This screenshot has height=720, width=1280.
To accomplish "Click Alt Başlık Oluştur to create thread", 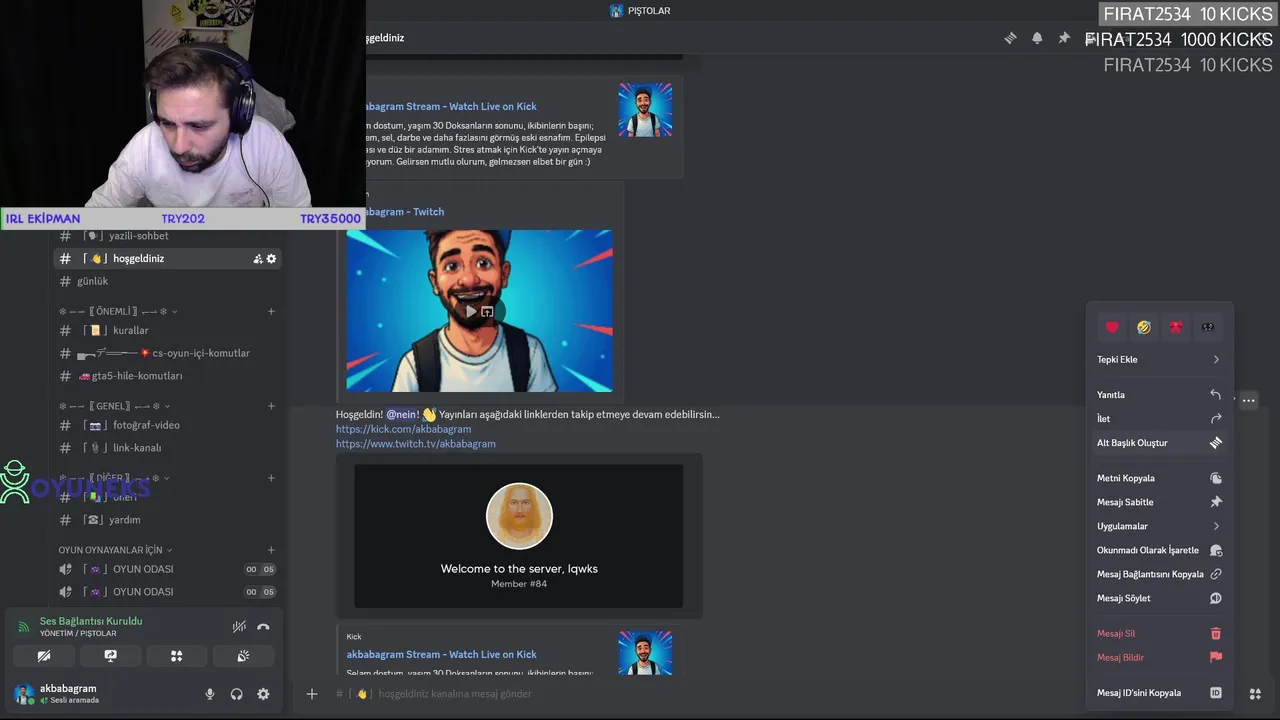I will (x=1159, y=443).
